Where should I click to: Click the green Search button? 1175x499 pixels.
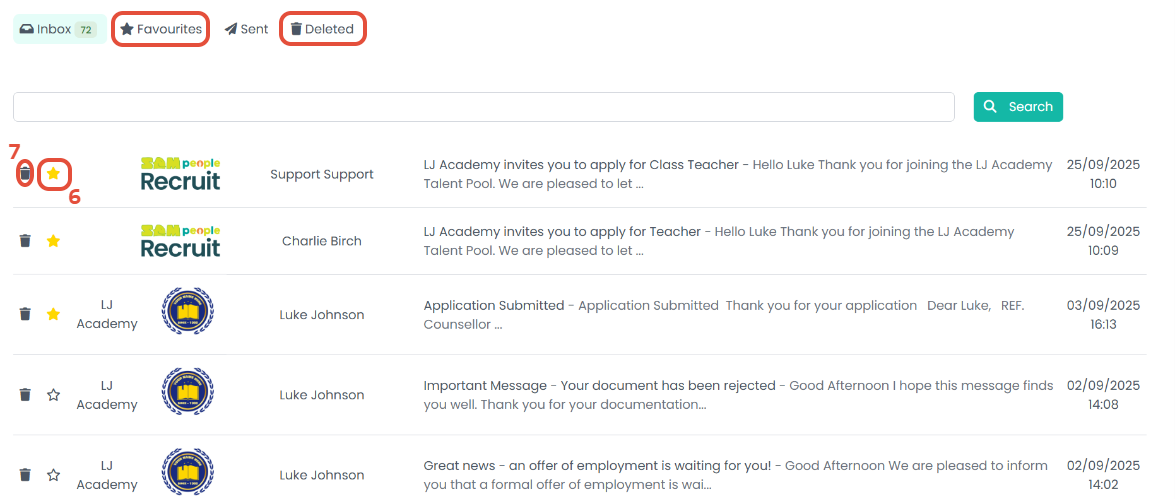[x=1018, y=107]
